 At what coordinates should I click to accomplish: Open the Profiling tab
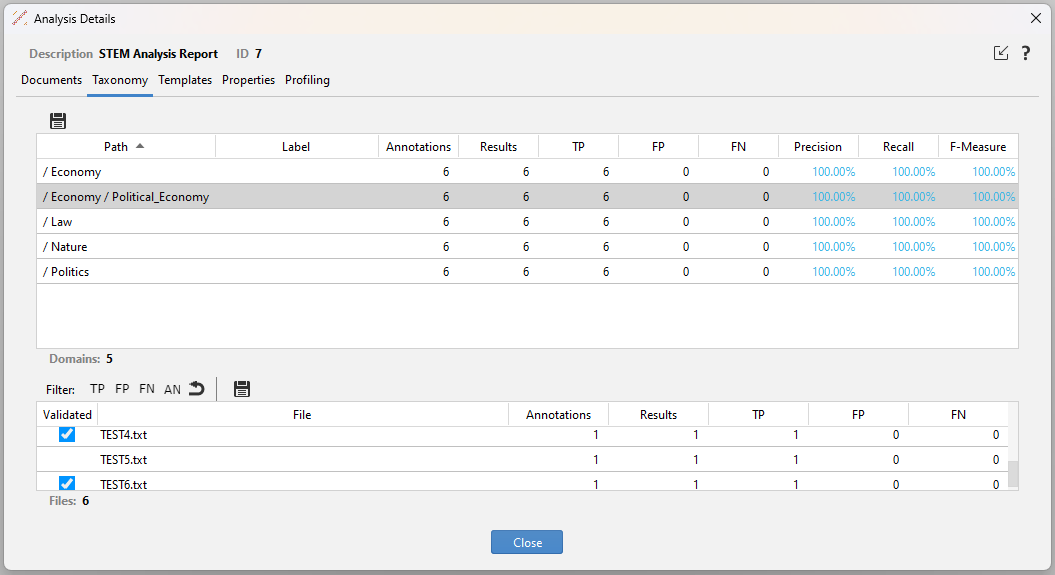(x=307, y=80)
